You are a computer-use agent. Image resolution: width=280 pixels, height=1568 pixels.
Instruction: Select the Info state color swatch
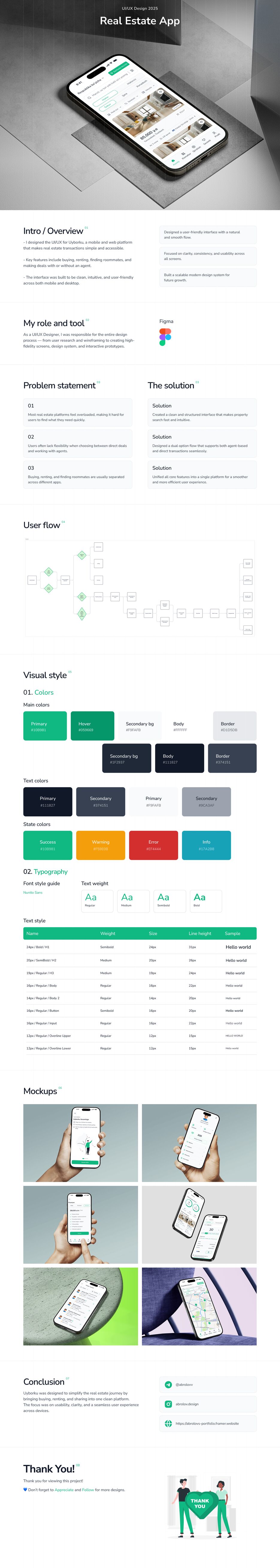pos(206,845)
